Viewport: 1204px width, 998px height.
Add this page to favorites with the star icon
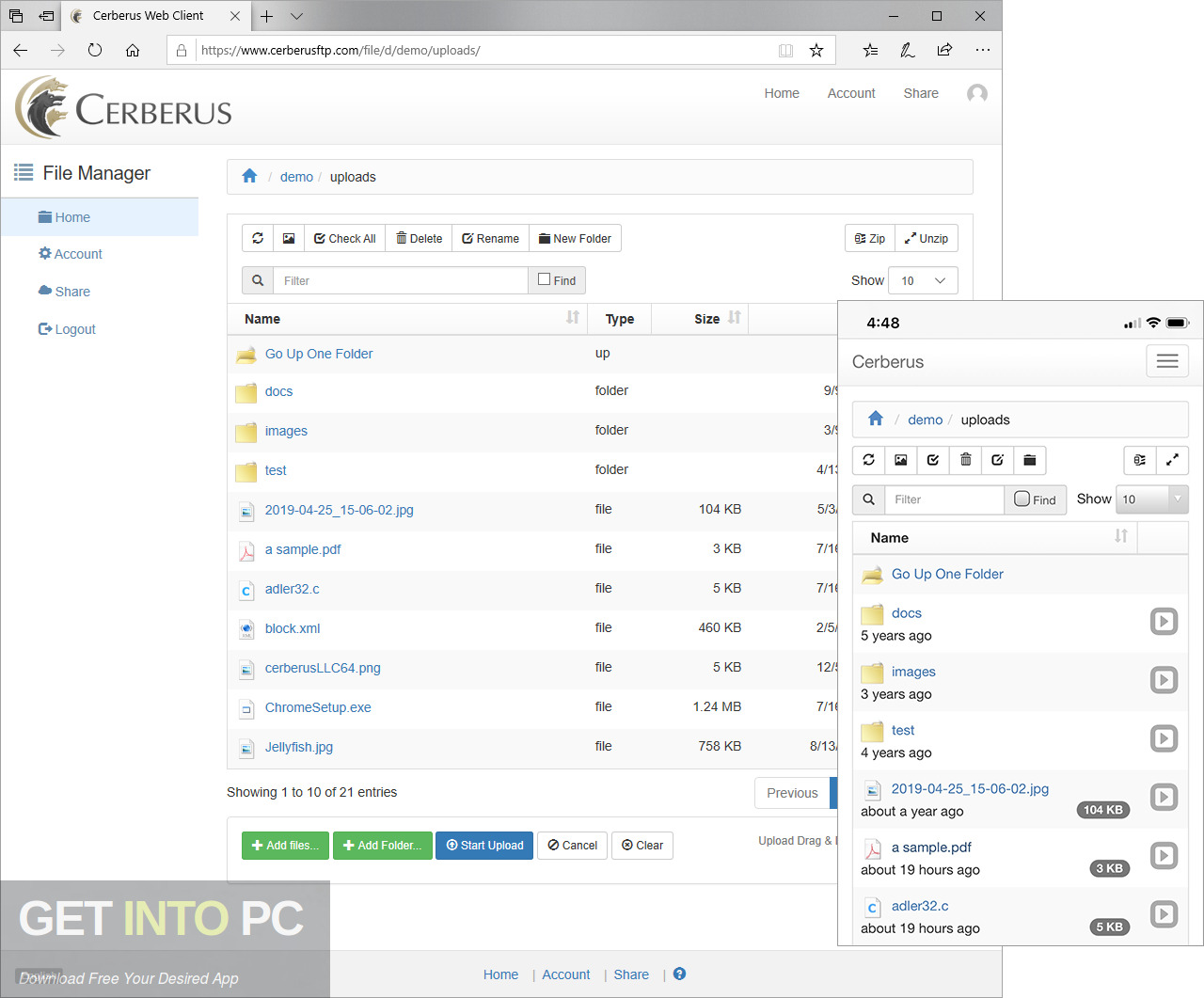816,50
